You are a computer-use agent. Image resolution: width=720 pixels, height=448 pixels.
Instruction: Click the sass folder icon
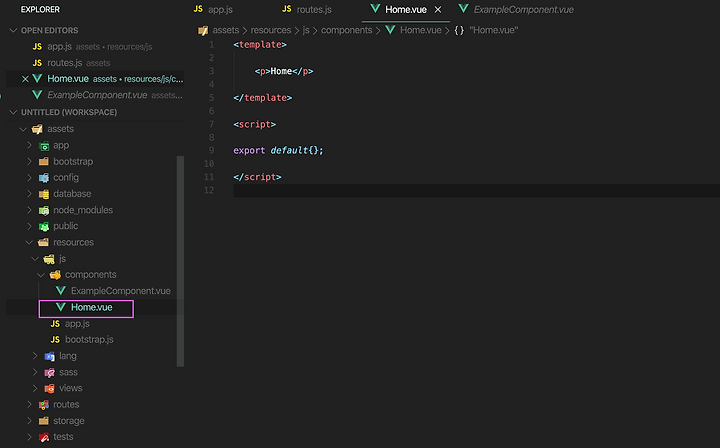pos(50,372)
